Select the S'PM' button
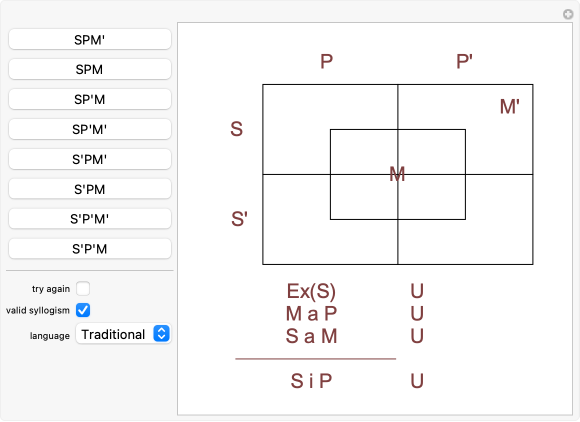 point(90,159)
